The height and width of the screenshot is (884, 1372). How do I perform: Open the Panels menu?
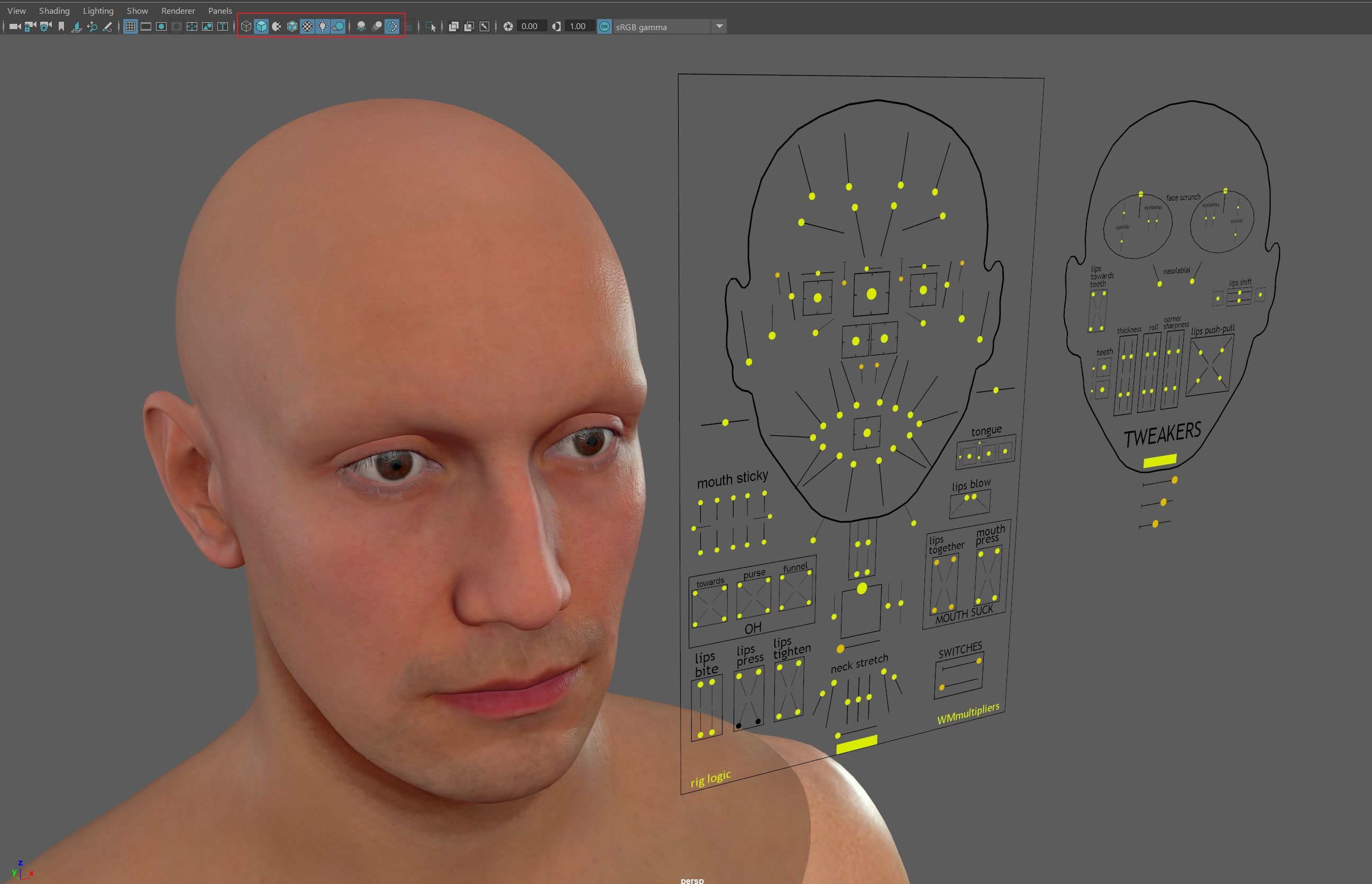220,11
